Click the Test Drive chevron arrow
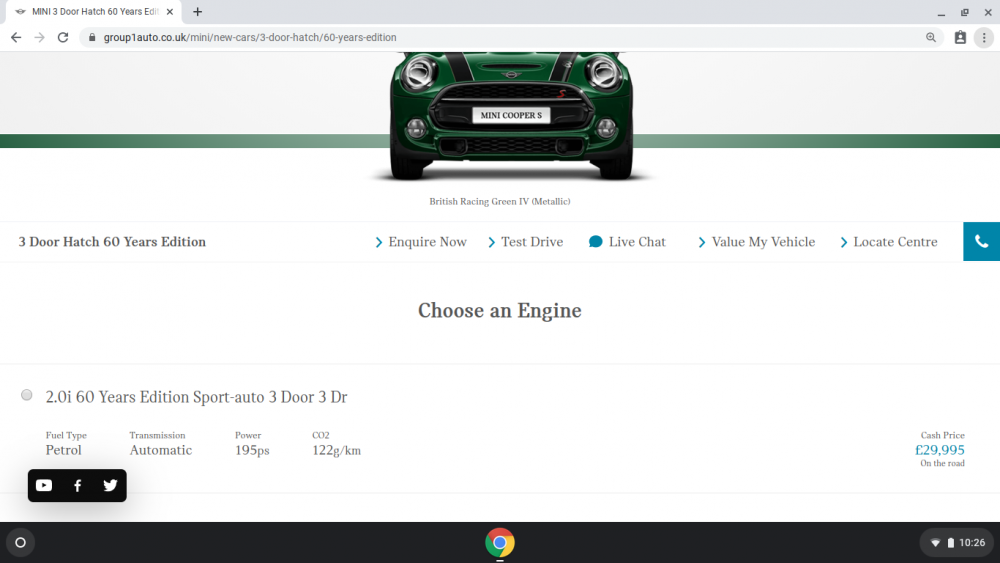 pyautogui.click(x=491, y=242)
